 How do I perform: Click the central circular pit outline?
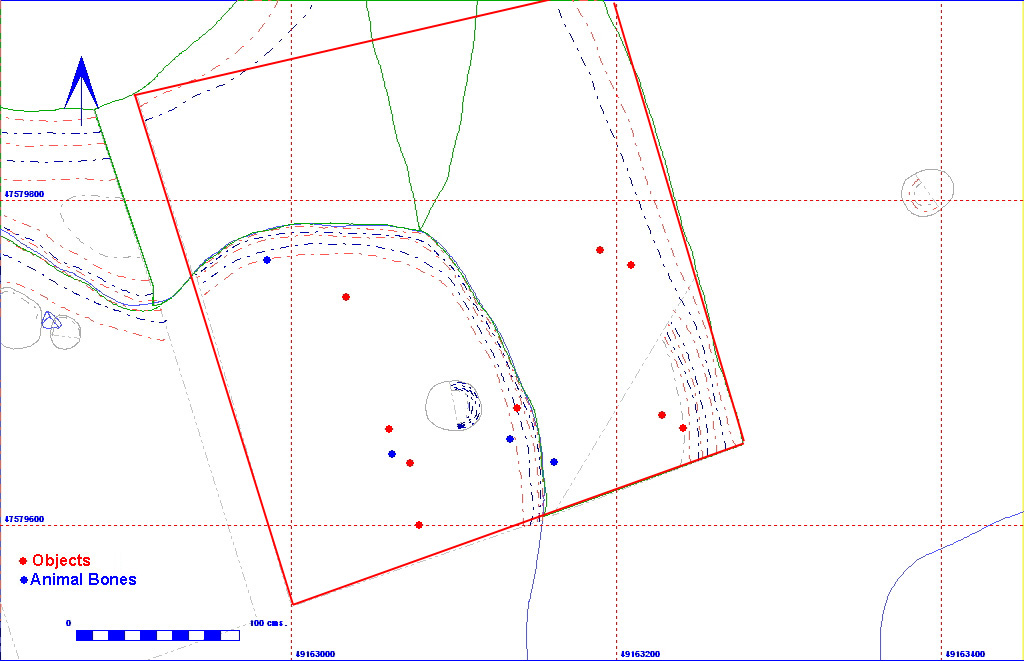[430, 406]
